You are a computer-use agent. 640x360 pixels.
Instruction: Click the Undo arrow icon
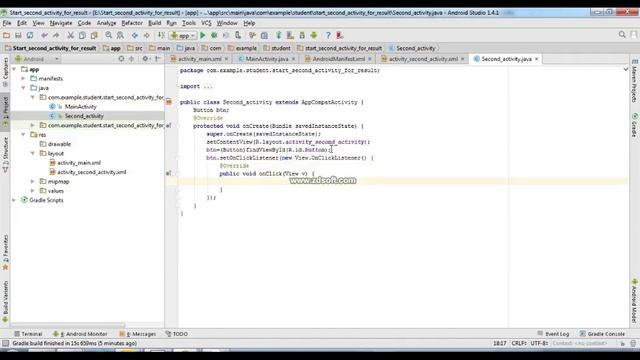tap(44, 36)
